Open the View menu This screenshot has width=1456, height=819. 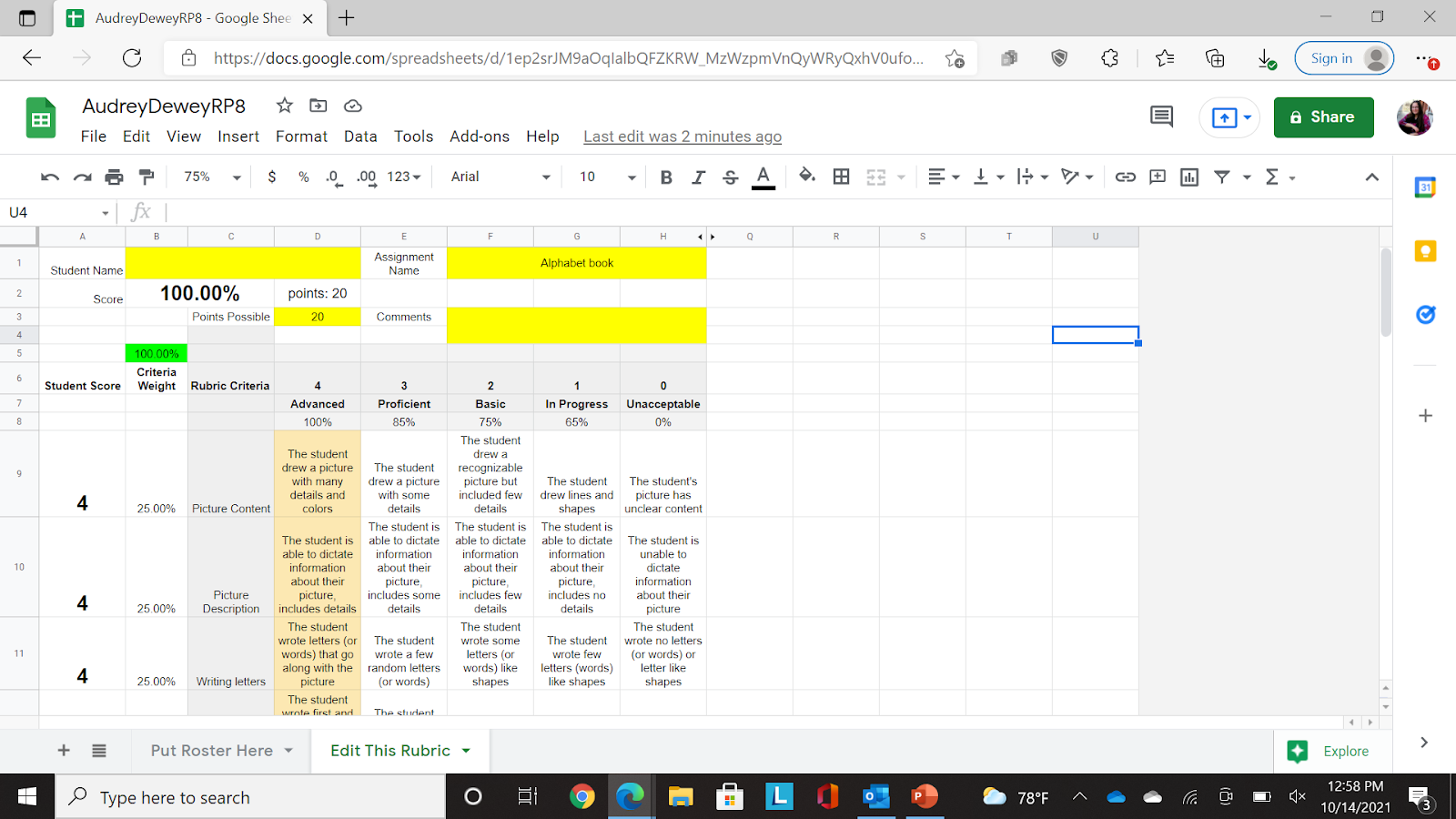tap(184, 136)
